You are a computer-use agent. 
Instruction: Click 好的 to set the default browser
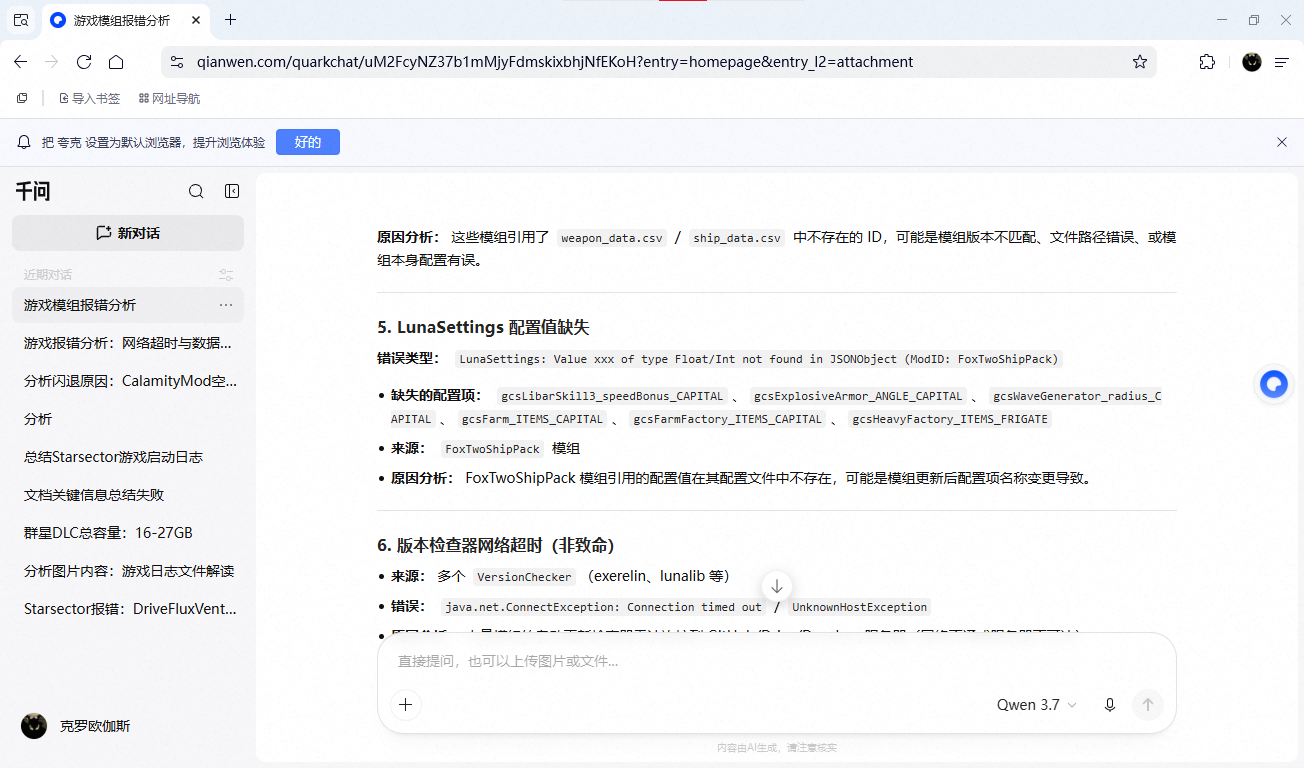pos(308,142)
